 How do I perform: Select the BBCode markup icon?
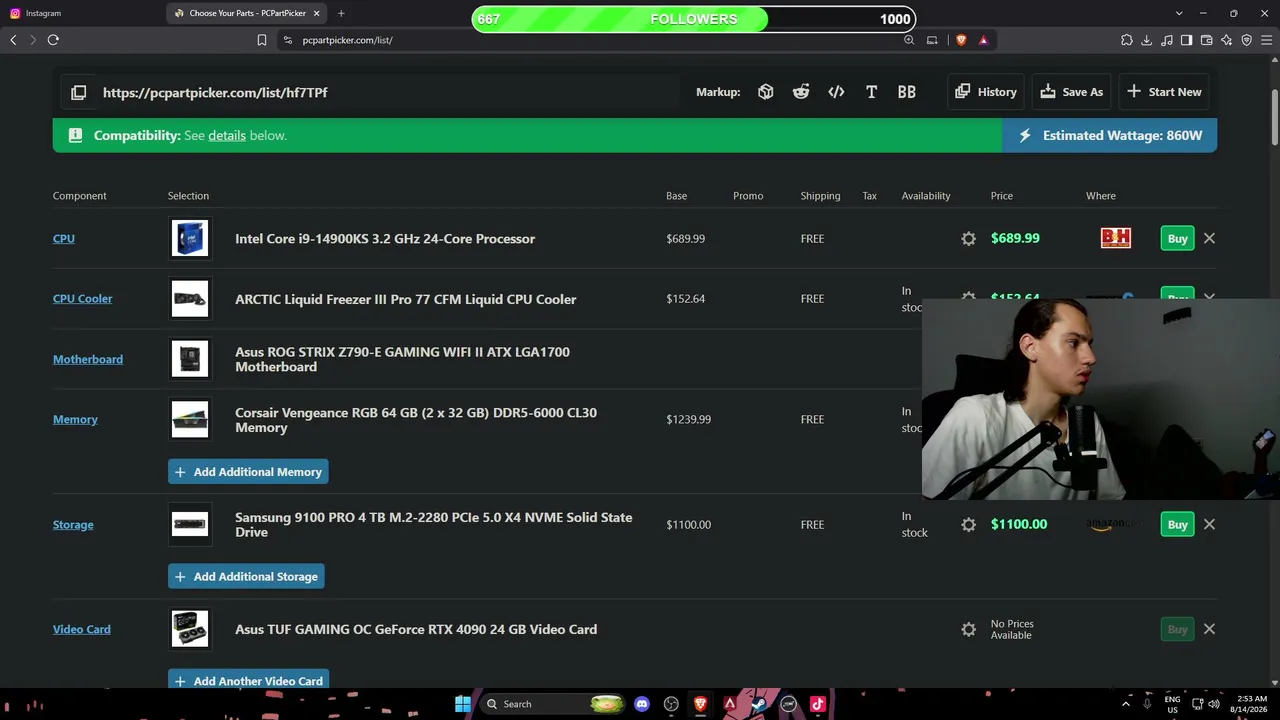pos(906,92)
